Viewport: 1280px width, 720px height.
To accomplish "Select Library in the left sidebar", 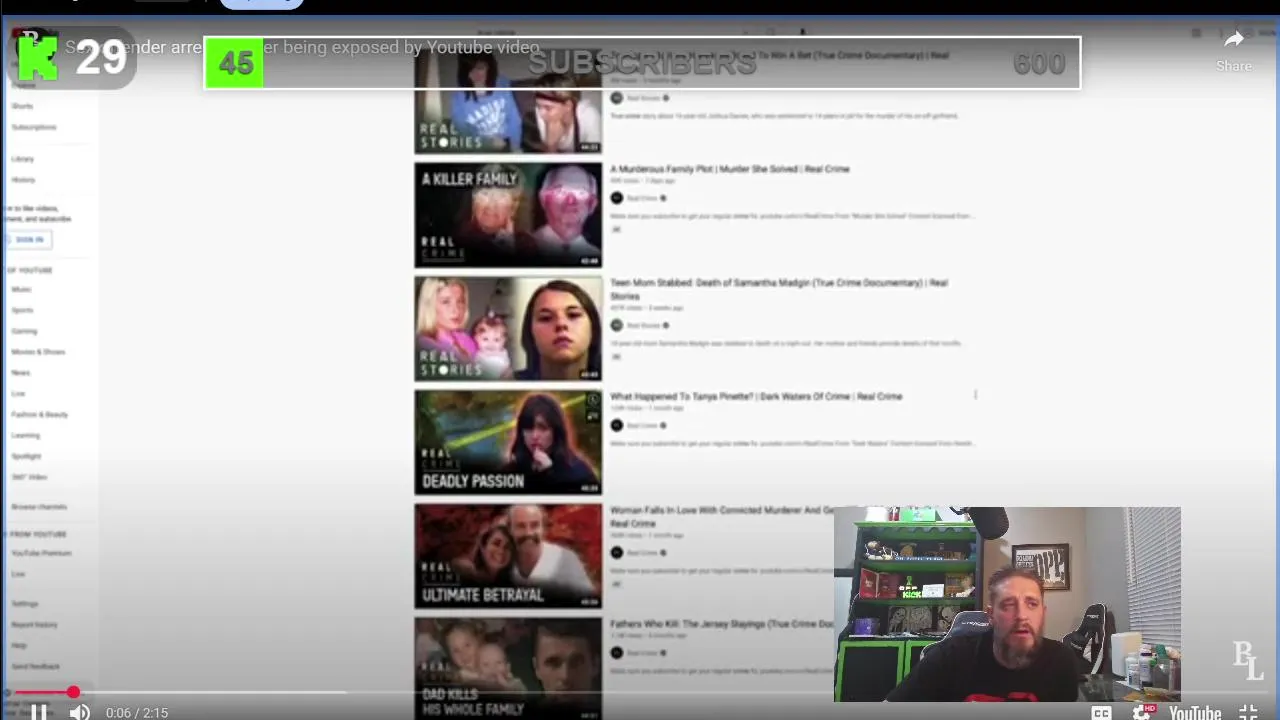I will pyautogui.click(x=23, y=159).
